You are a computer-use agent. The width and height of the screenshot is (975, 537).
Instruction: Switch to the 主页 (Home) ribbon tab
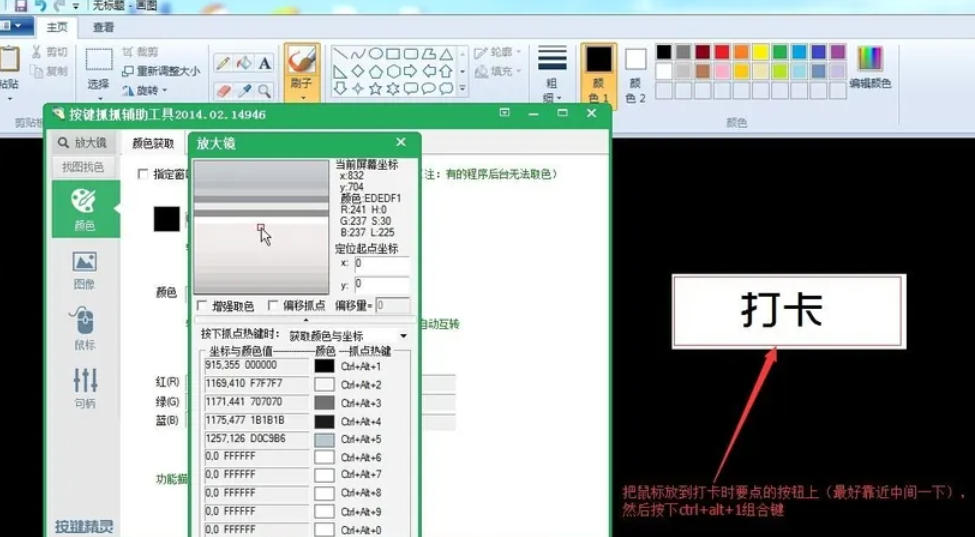(57, 27)
